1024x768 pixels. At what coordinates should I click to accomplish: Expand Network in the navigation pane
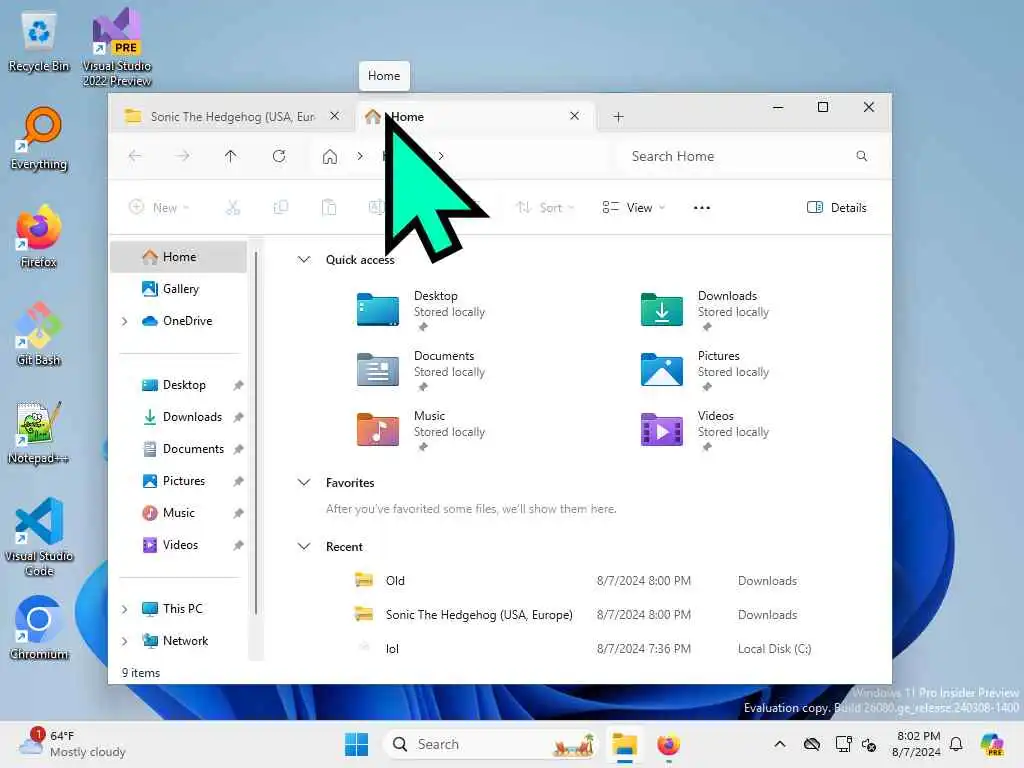coord(125,641)
